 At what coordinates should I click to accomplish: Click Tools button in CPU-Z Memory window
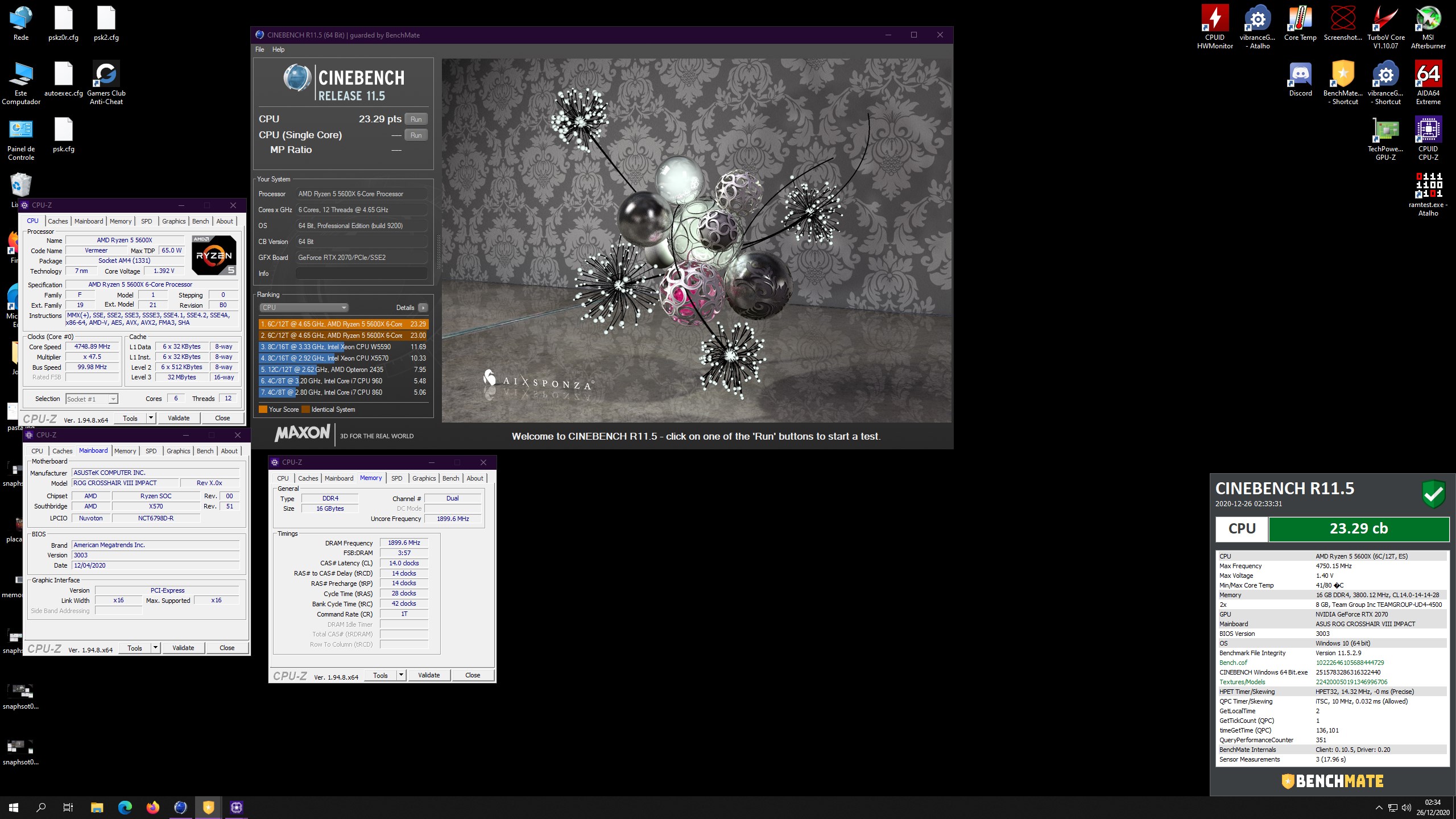[380, 675]
